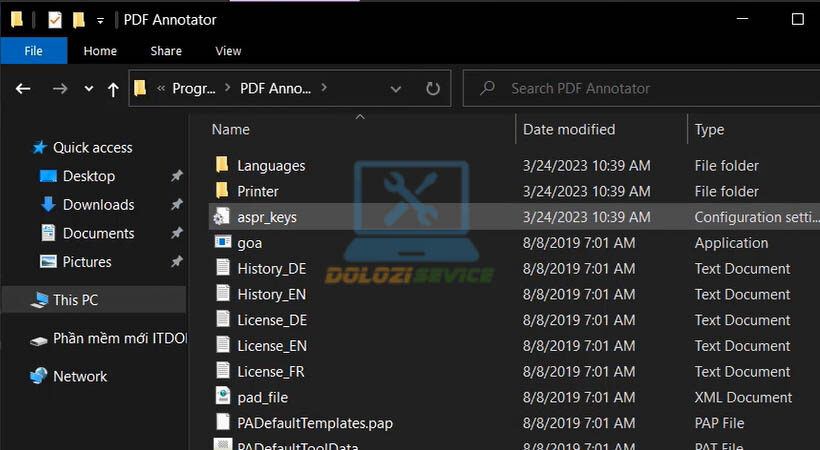Click the PADefaultTemplates.pap file name
This screenshot has height=450, width=820.
[x=315, y=423]
